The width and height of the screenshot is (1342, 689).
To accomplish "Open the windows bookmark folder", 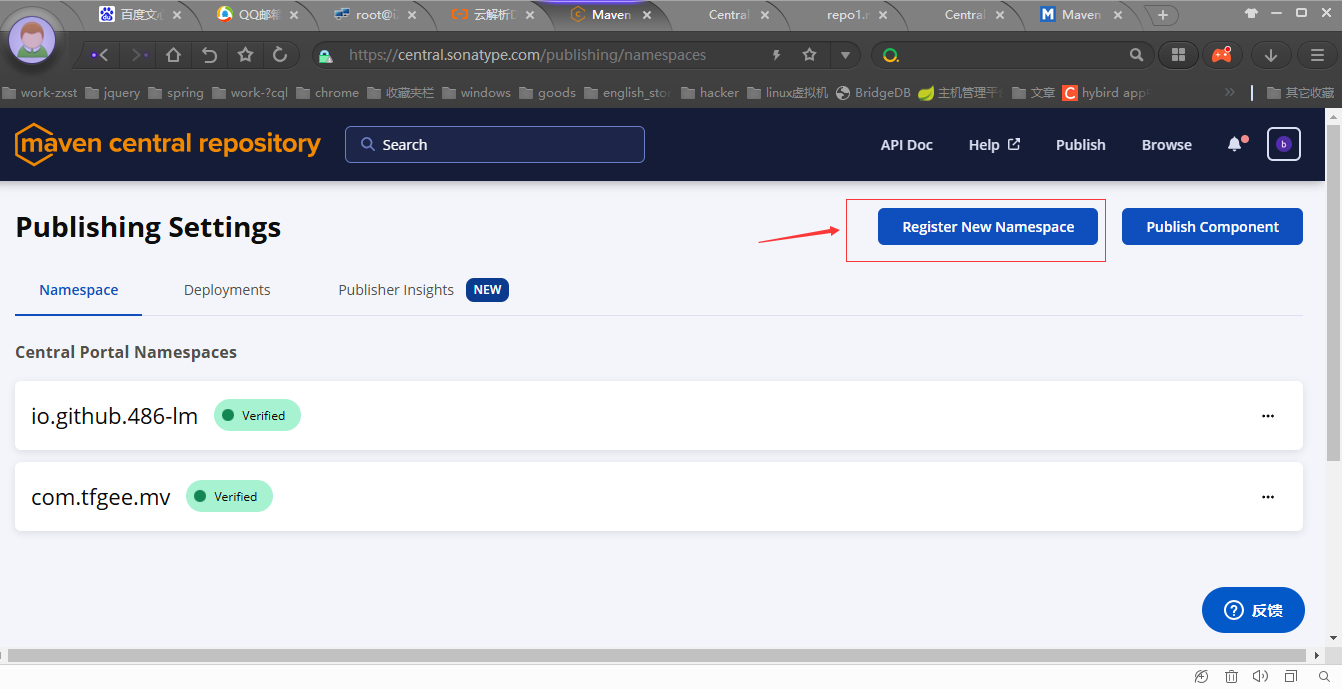I will coord(476,92).
